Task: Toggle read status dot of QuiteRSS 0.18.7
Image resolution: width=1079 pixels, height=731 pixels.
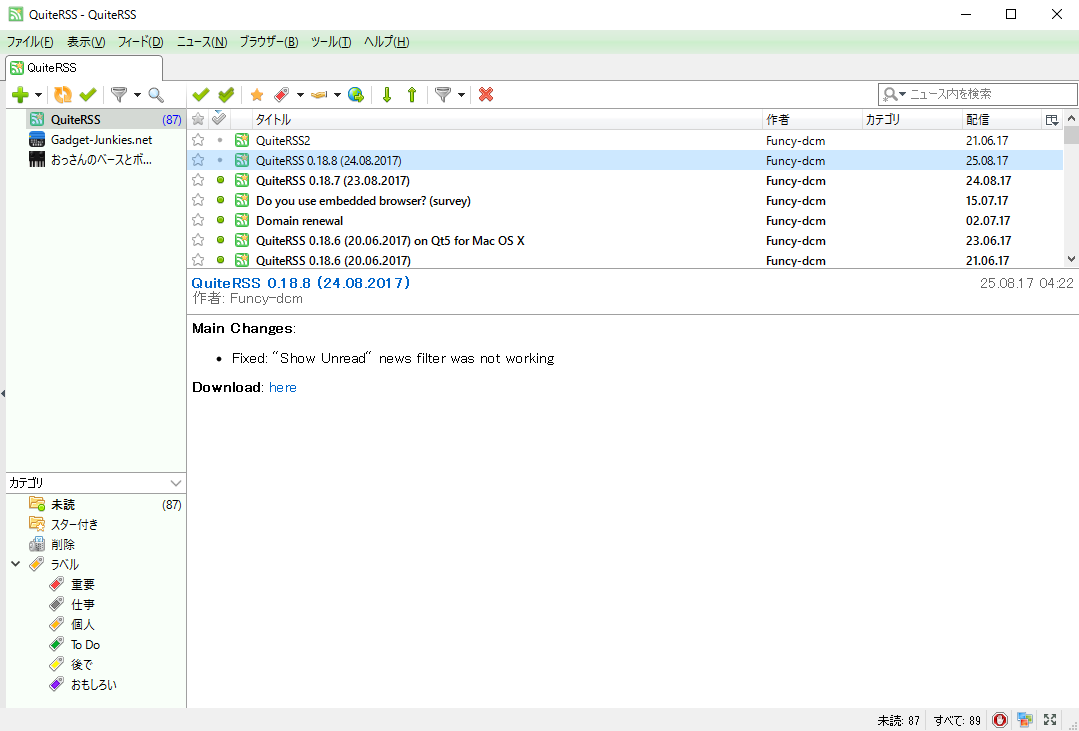Action: (x=220, y=180)
